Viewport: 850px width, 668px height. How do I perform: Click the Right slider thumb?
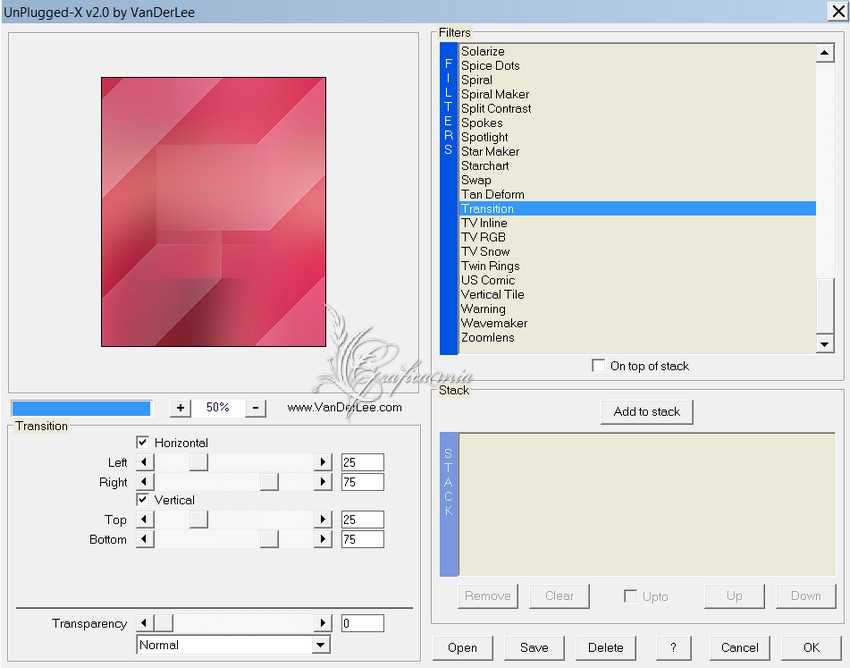pos(269,481)
